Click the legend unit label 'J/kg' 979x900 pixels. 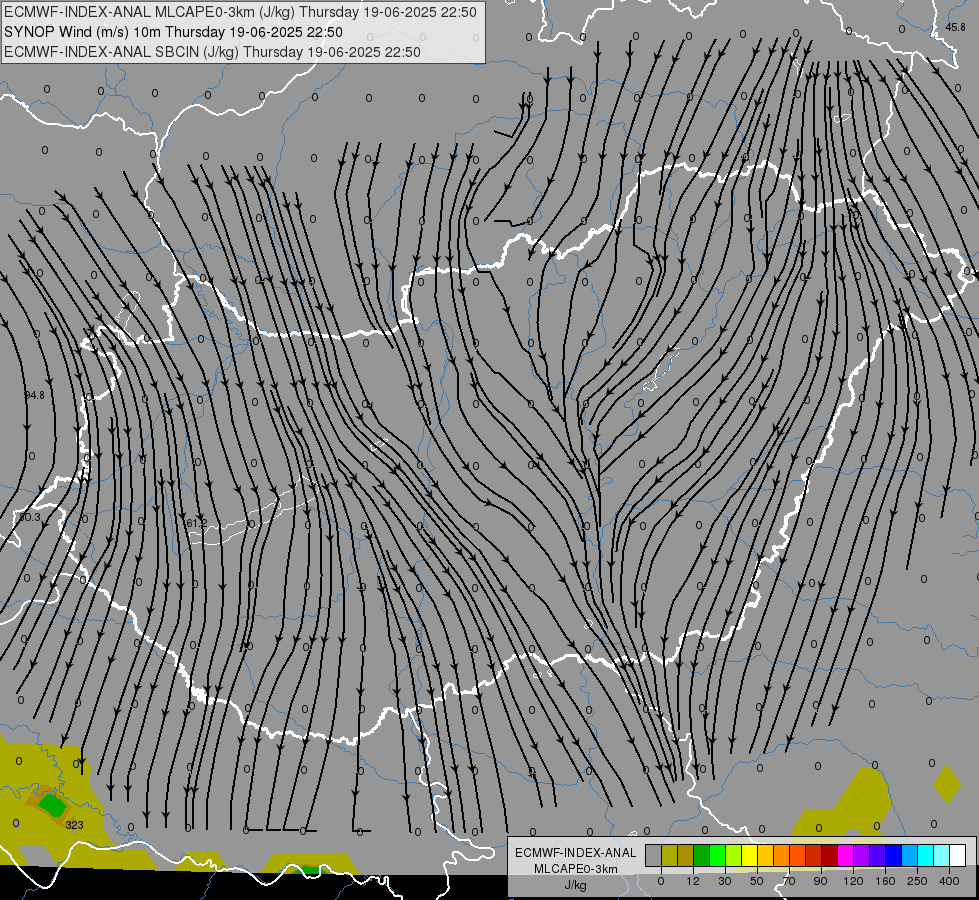click(x=575, y=885)
